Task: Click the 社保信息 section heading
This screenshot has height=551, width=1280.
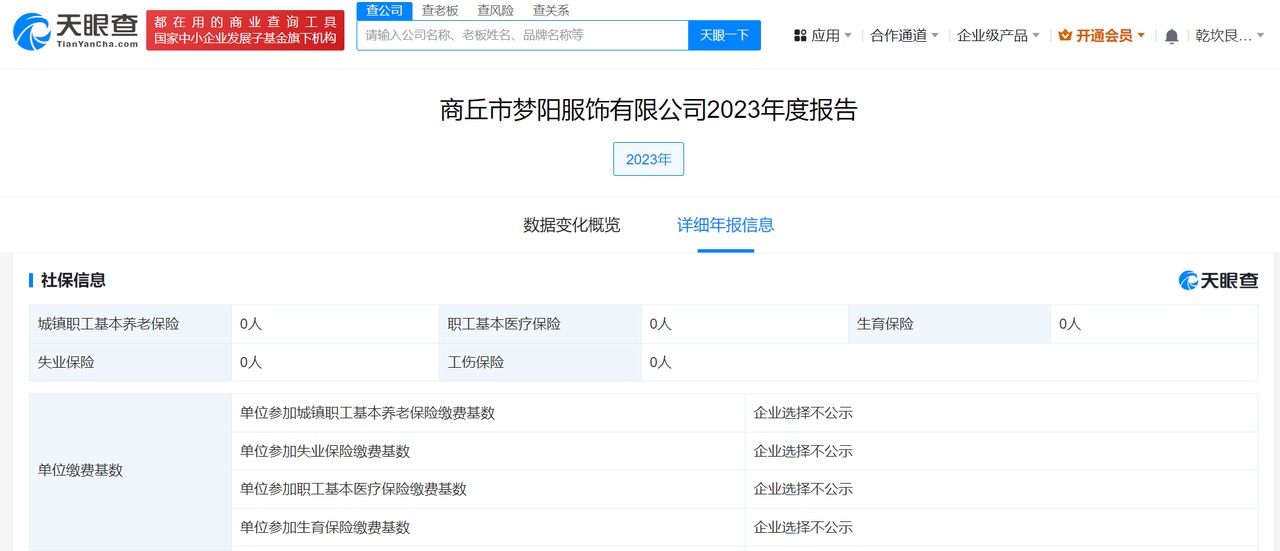Action: [73, 280]
